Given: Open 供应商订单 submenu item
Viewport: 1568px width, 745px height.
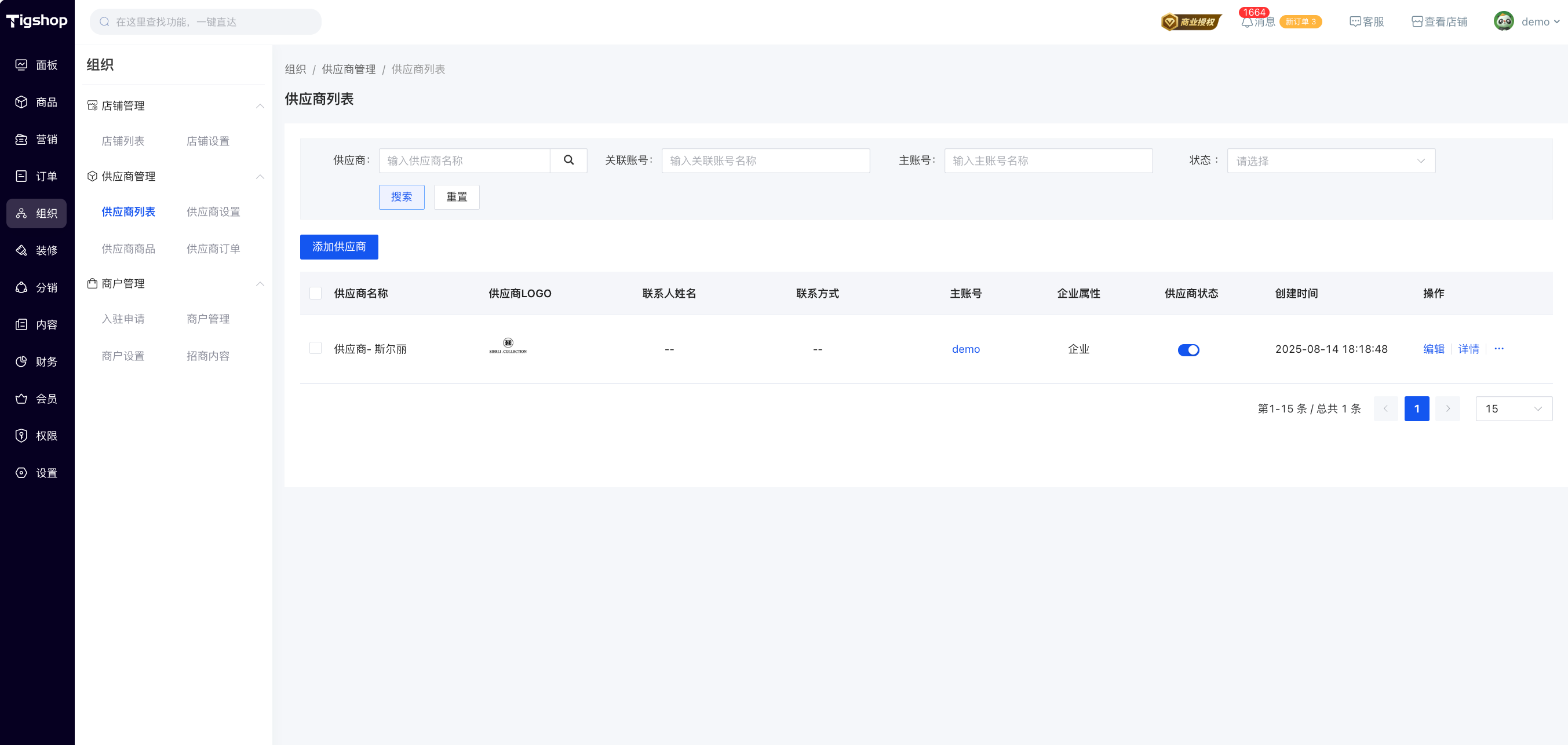Looking at the screenshot, I should tap(213, 249).
